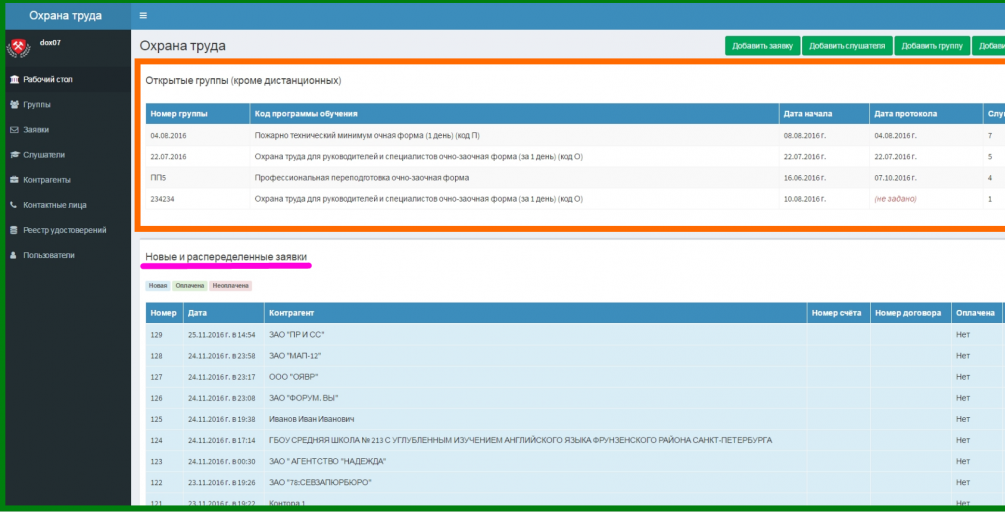
Task: Click the Слушатели graduation cap icon
Action: pos(14,154)
